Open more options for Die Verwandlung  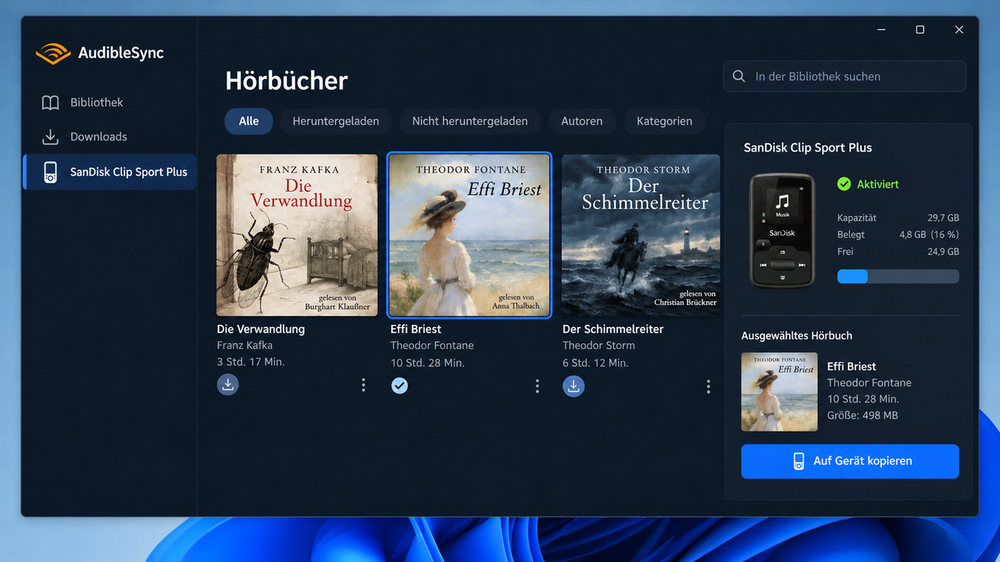click(x=364, y=385)
